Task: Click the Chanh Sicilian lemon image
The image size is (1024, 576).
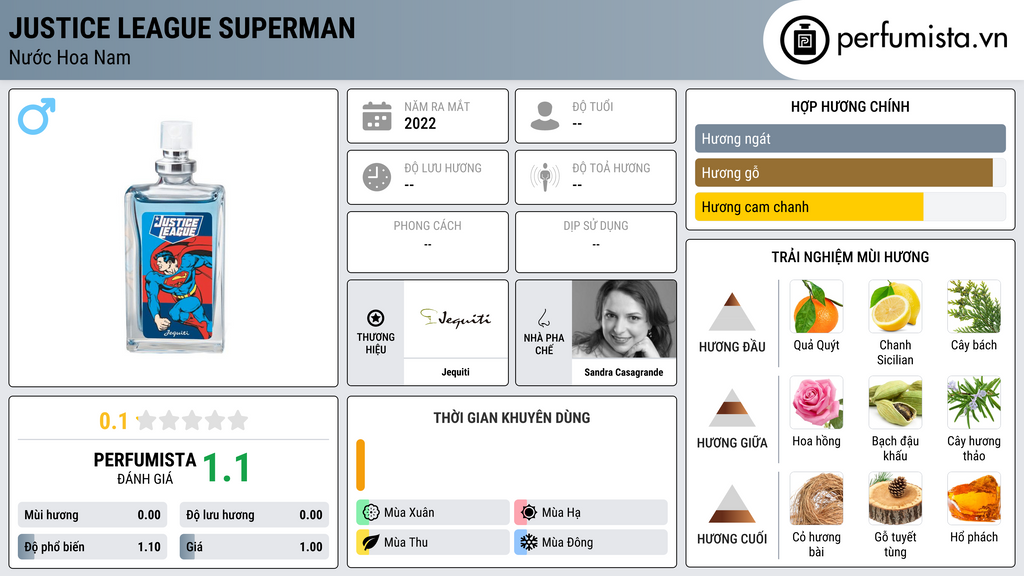Action: tap(895, 307)
